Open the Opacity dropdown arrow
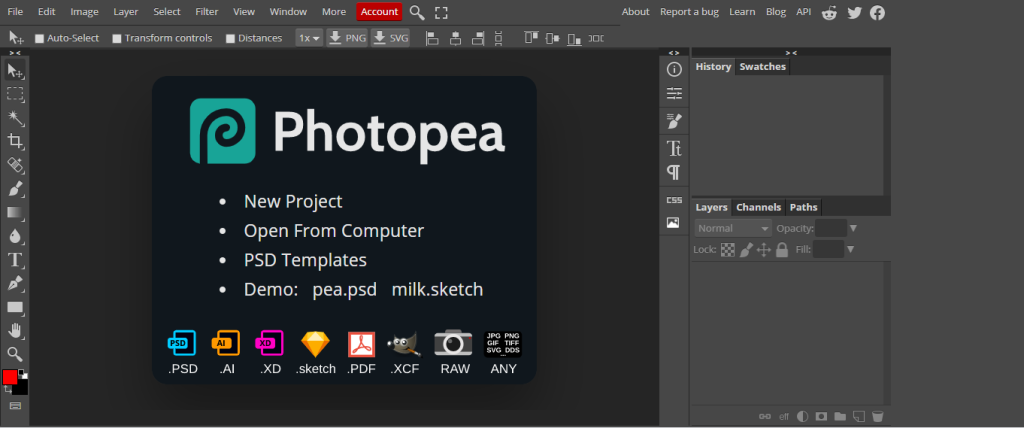This screenshot has width=1024, height=428. pyautogui.click(x=853, y=228)
